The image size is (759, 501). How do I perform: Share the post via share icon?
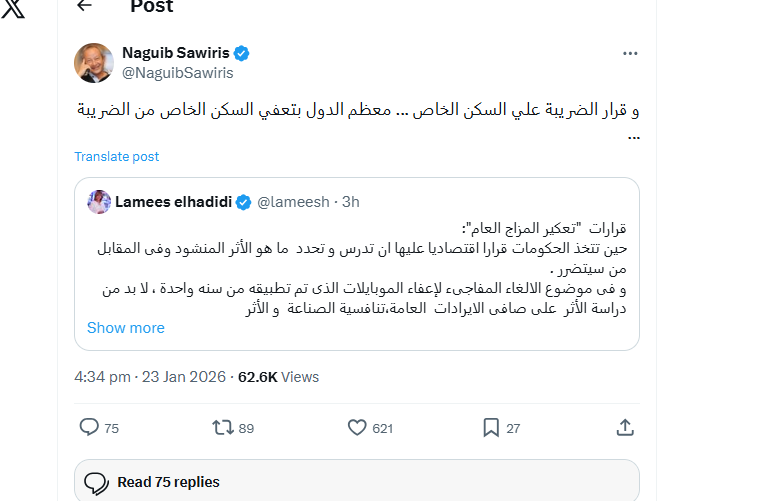(x=625, y=428)
